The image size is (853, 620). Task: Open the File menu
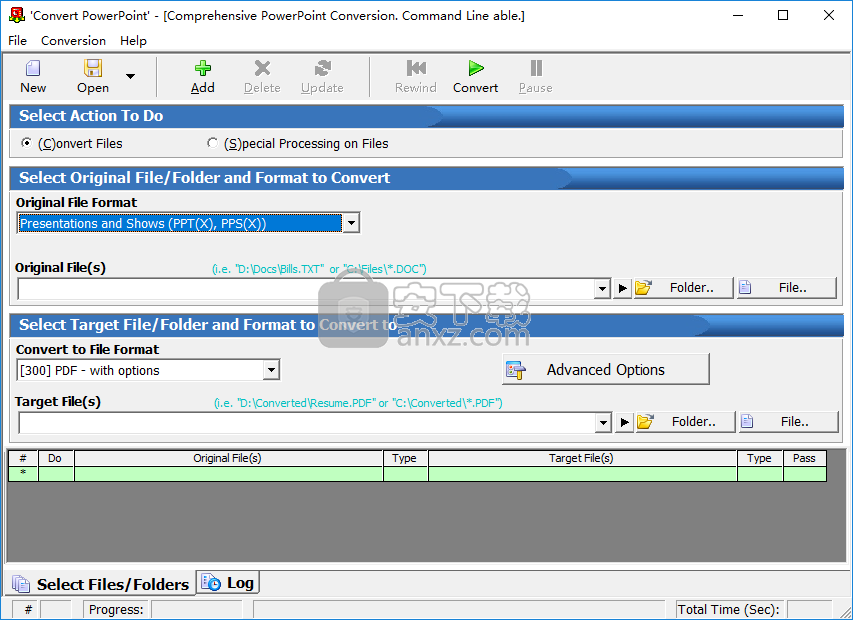pos(17,41)
